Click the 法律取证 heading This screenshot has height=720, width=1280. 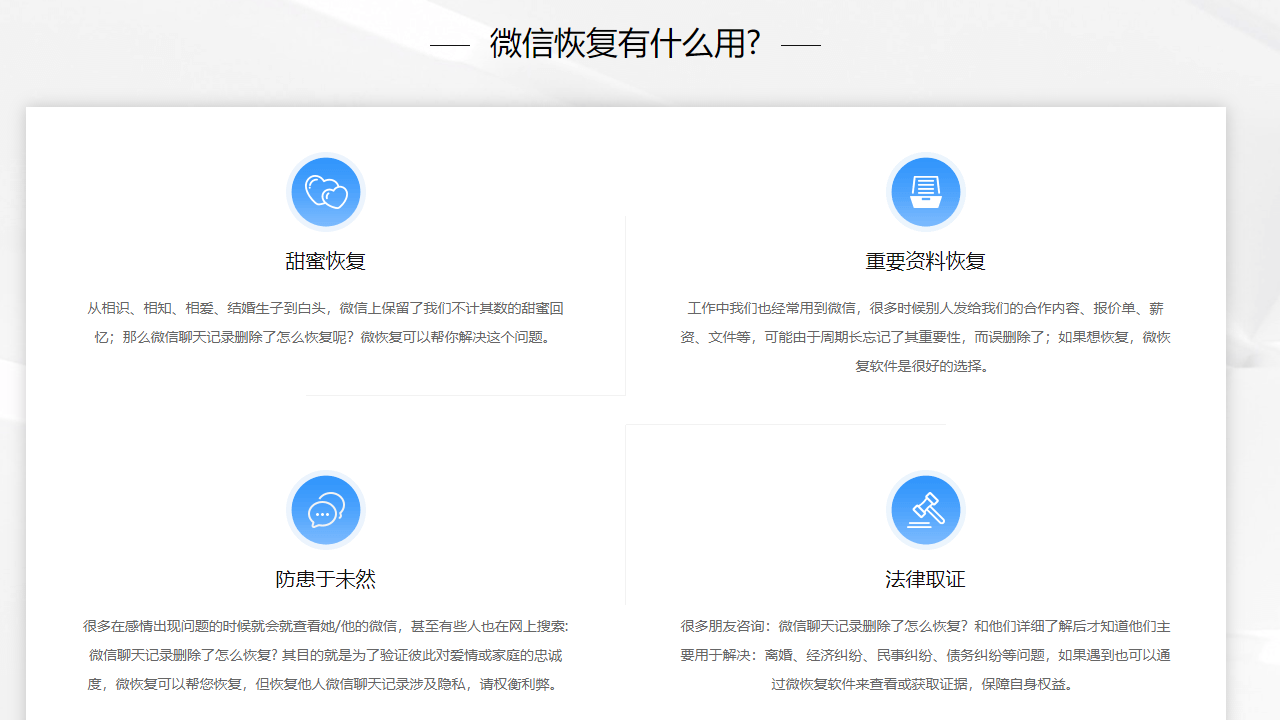925,578
